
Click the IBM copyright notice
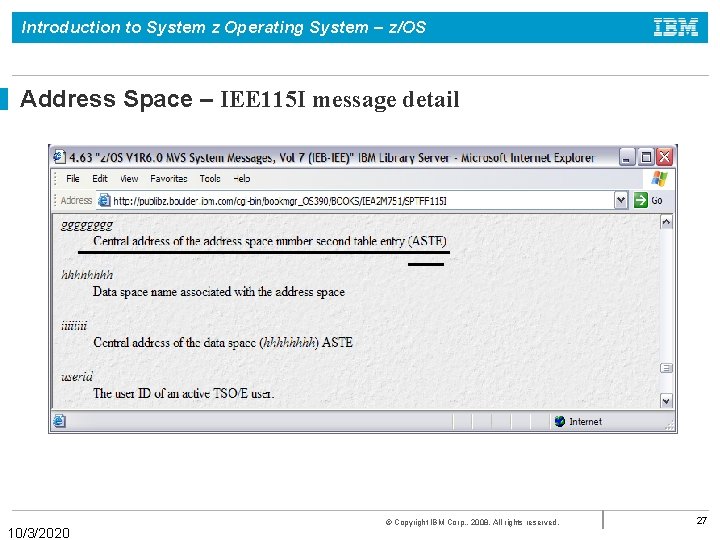[472, 522]
